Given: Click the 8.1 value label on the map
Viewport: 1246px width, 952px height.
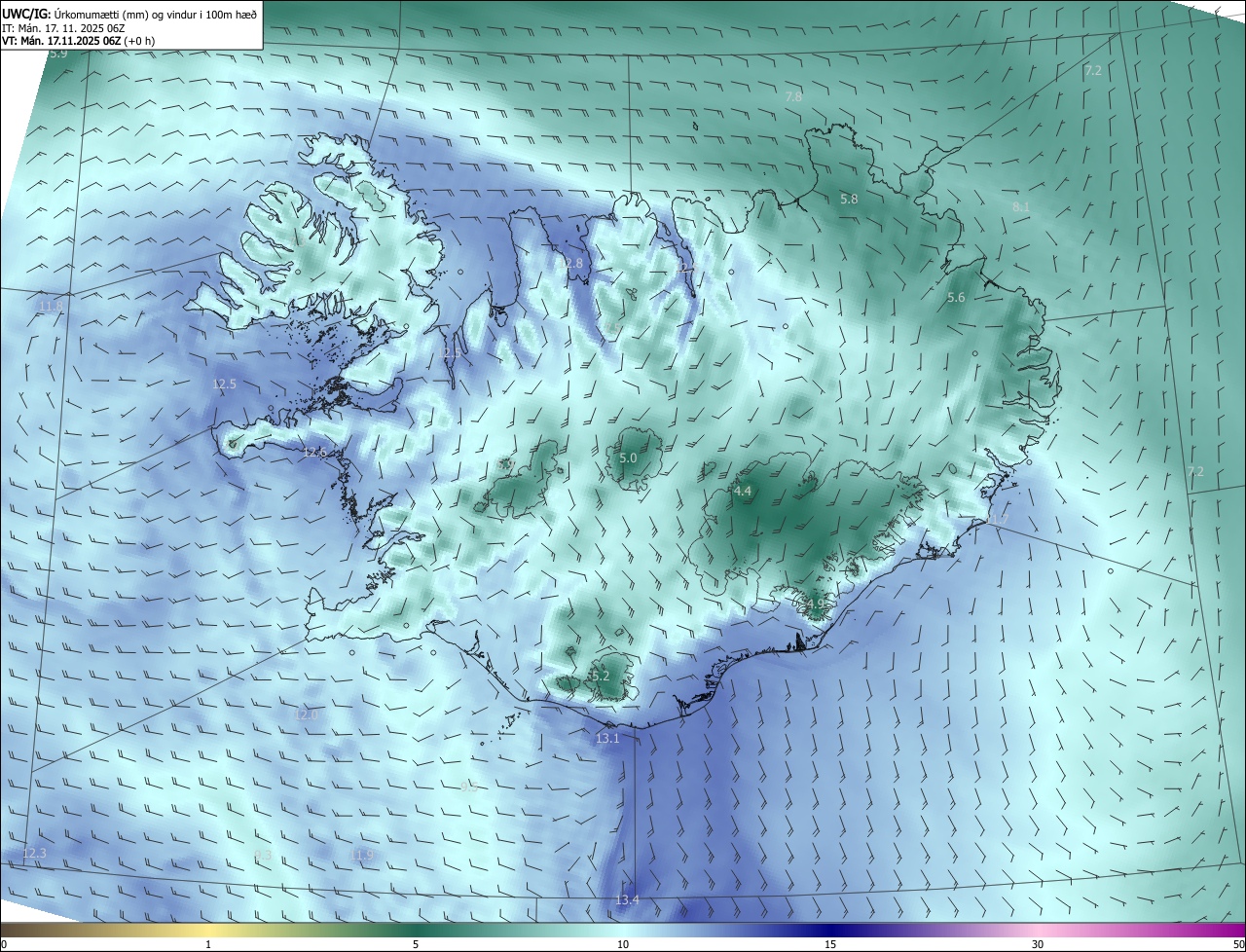Looking at the screenshot, I should point(1021,206).
